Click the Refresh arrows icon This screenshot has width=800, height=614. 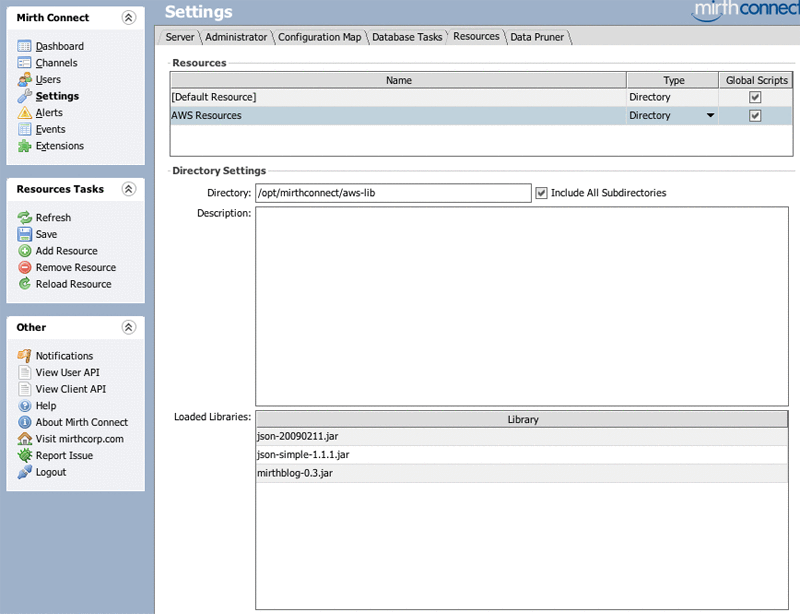tap(24, 217)
